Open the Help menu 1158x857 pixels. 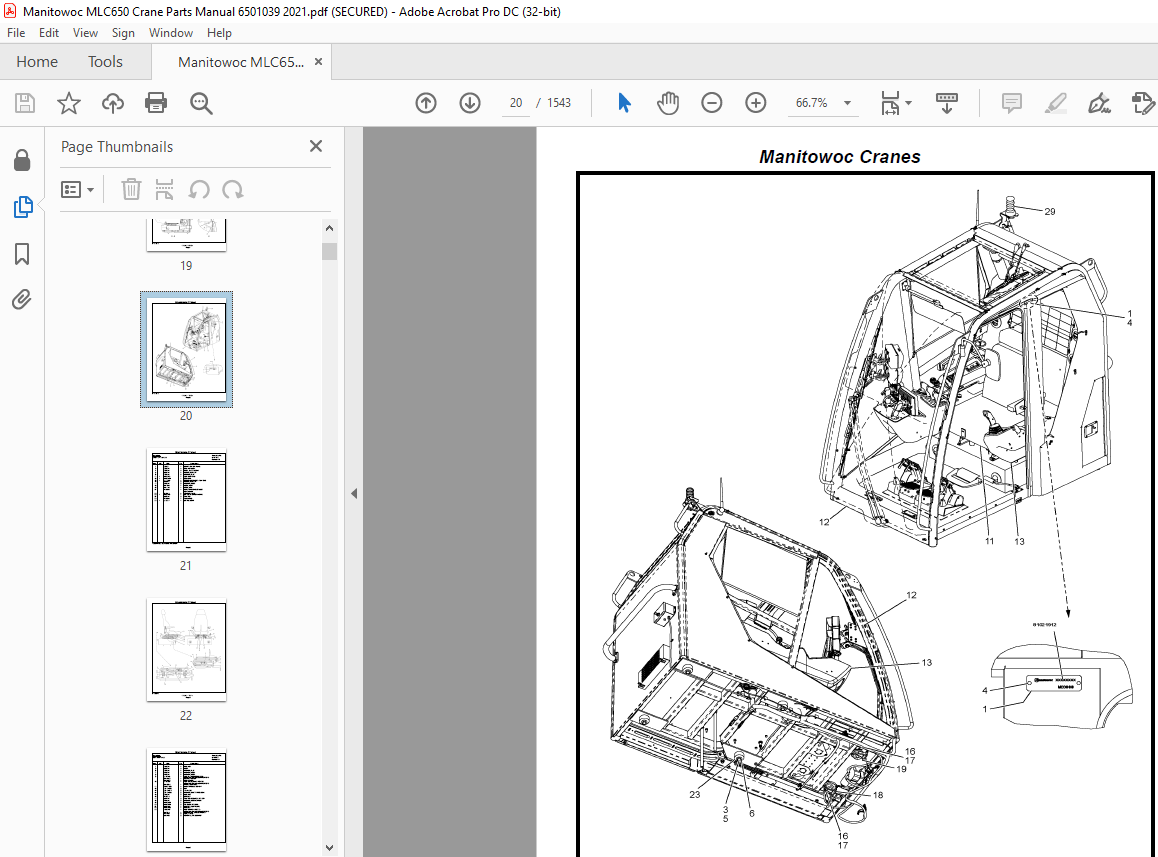click(x=219, y=33)
